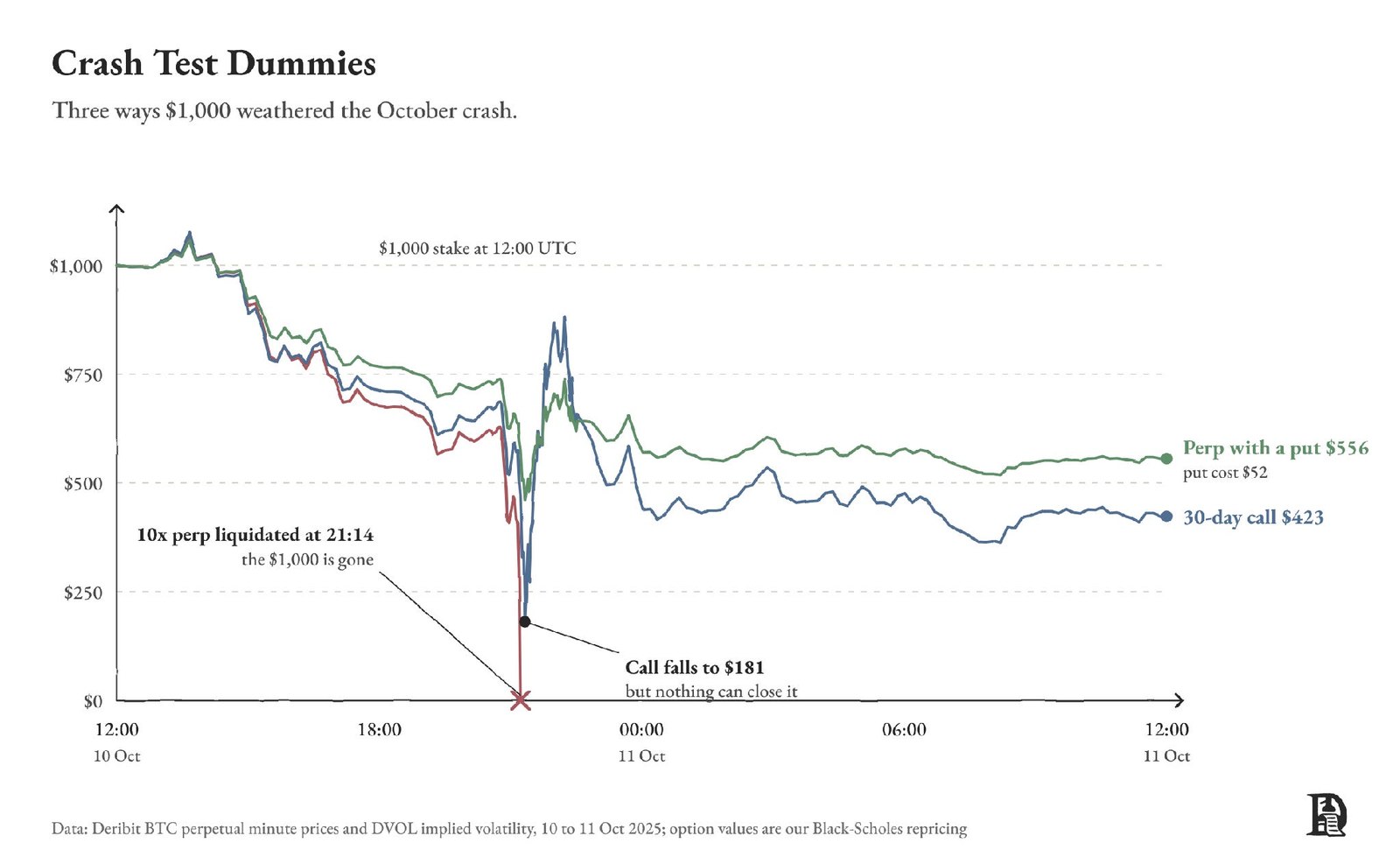Image resolution: width=1400 pixels, height=864 pixels.
Task: Click the 'put cost $52' sublabel
Action: point(1225,473)
